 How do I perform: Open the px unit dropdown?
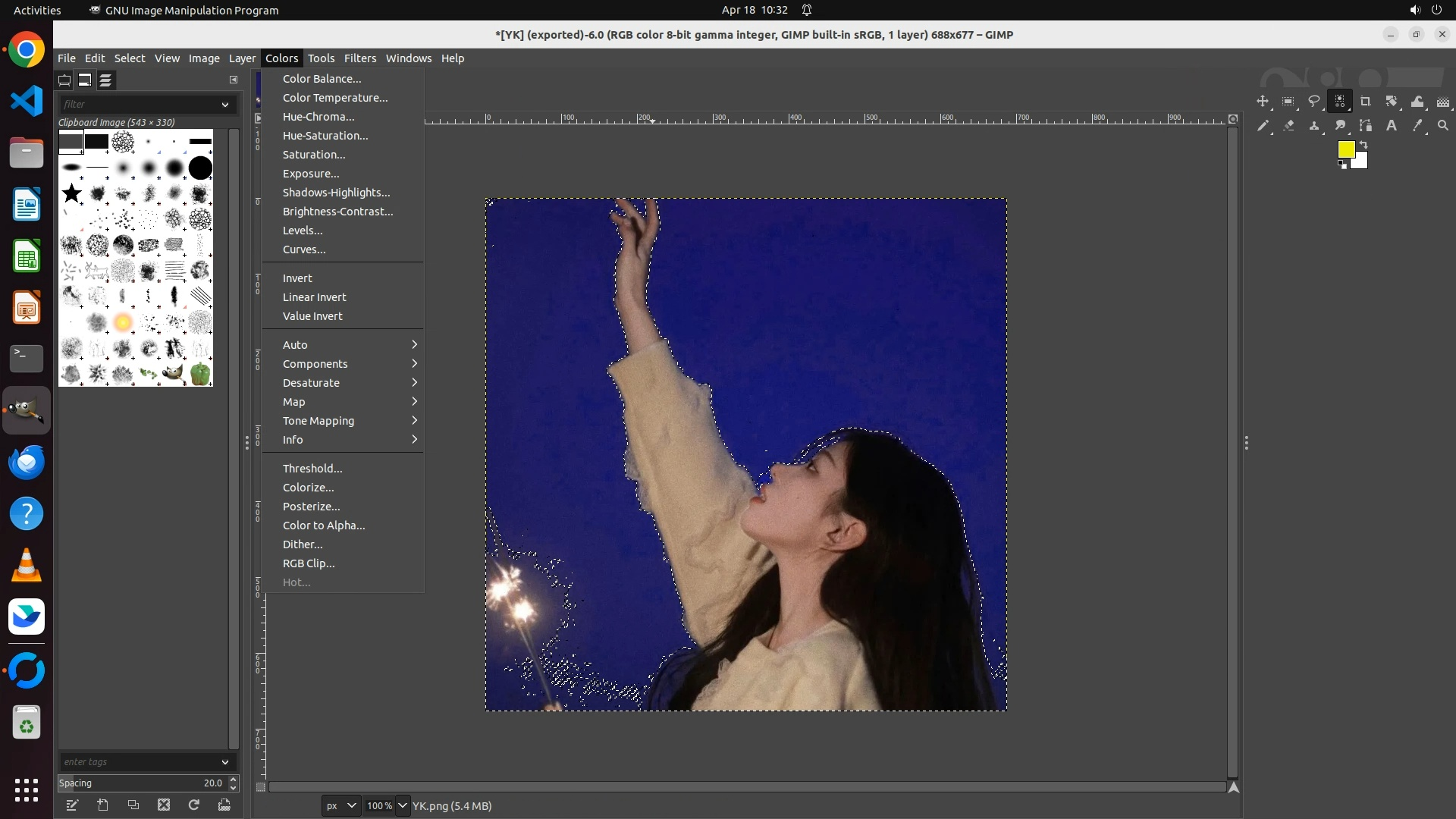340,806
